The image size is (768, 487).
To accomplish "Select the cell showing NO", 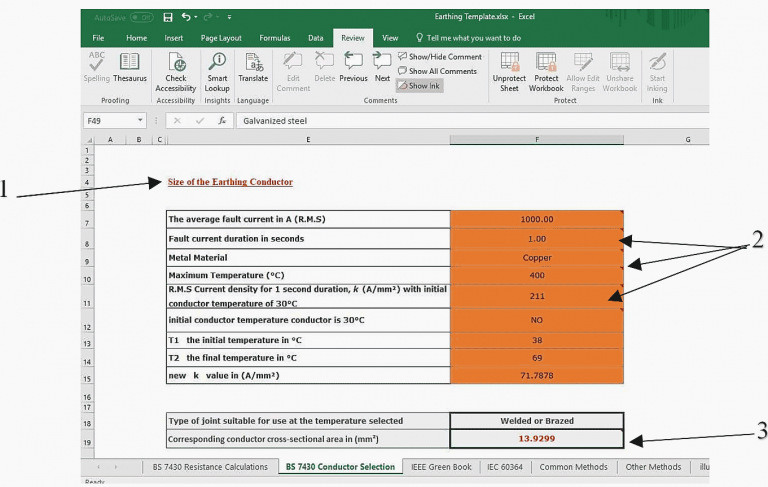I will pos(537,320).
